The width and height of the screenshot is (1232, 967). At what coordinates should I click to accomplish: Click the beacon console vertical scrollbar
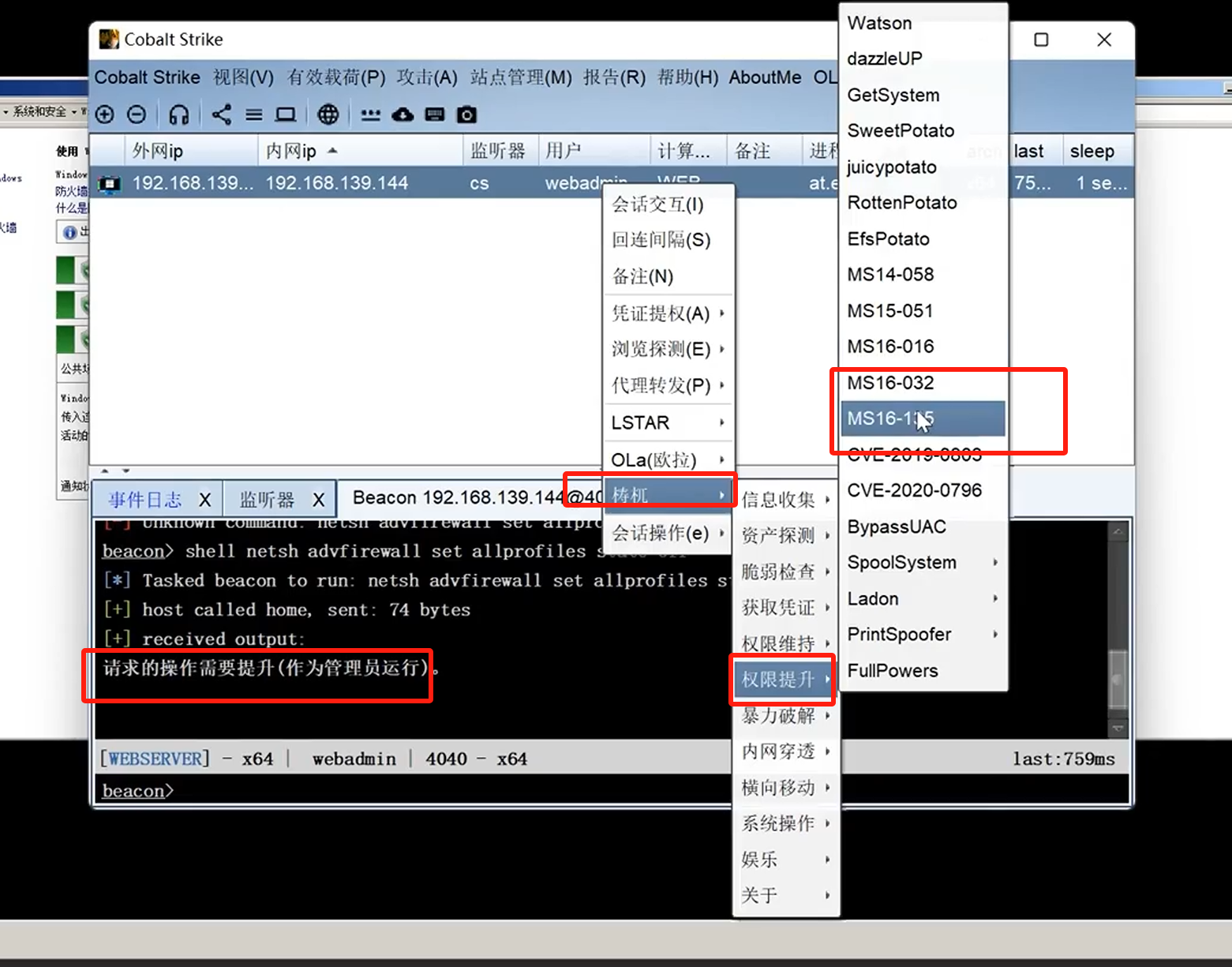pyautogui.click(x=1118, y=630)
